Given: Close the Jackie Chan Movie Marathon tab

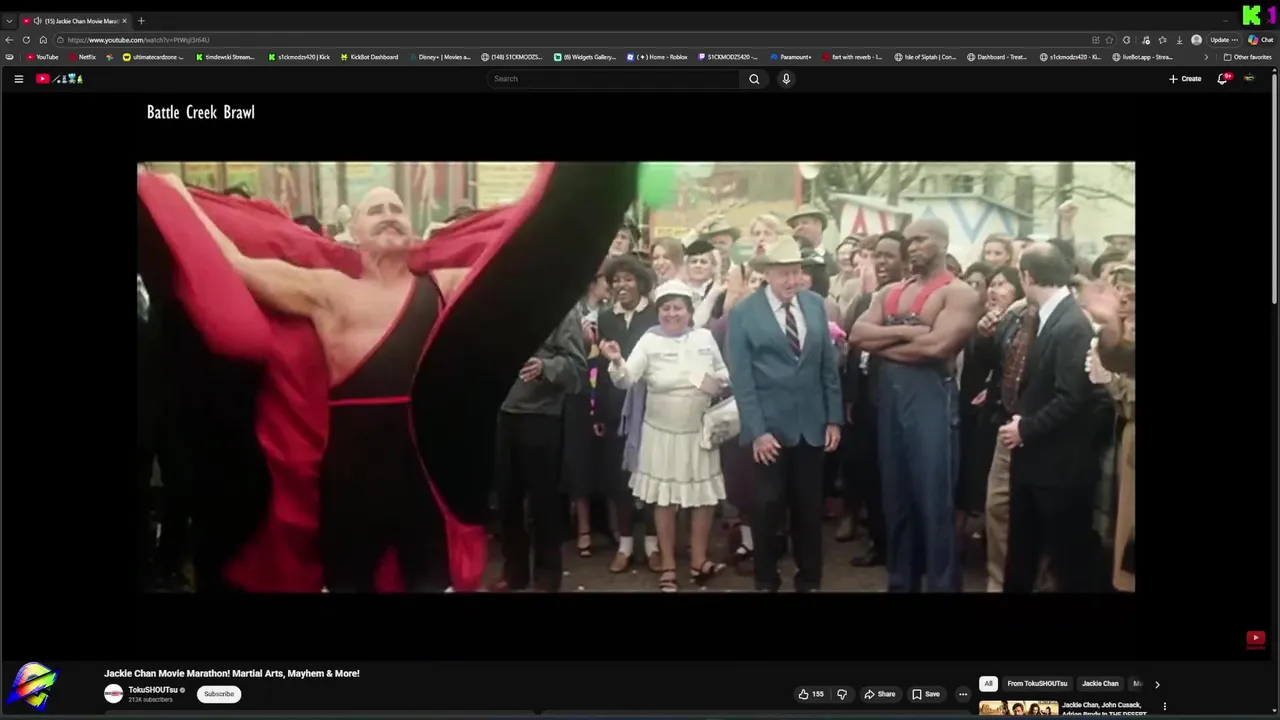Looking at the screenshot, I should coord(124,21).
